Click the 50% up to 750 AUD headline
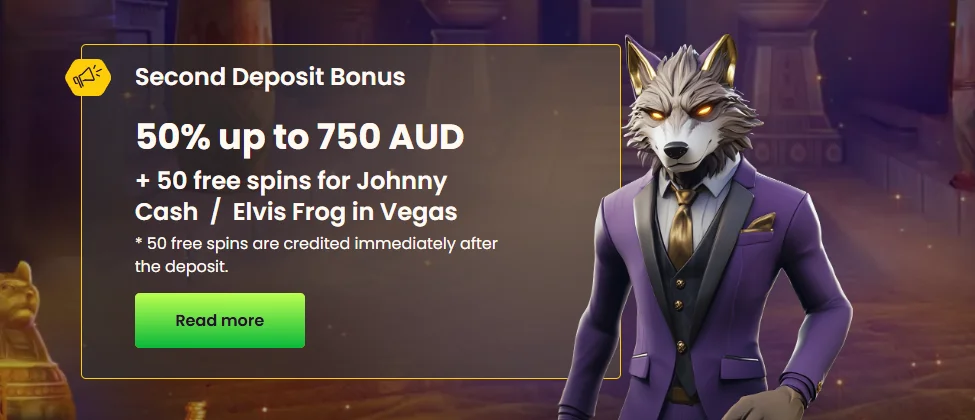975x420 pixels. [x=300, y=138]
